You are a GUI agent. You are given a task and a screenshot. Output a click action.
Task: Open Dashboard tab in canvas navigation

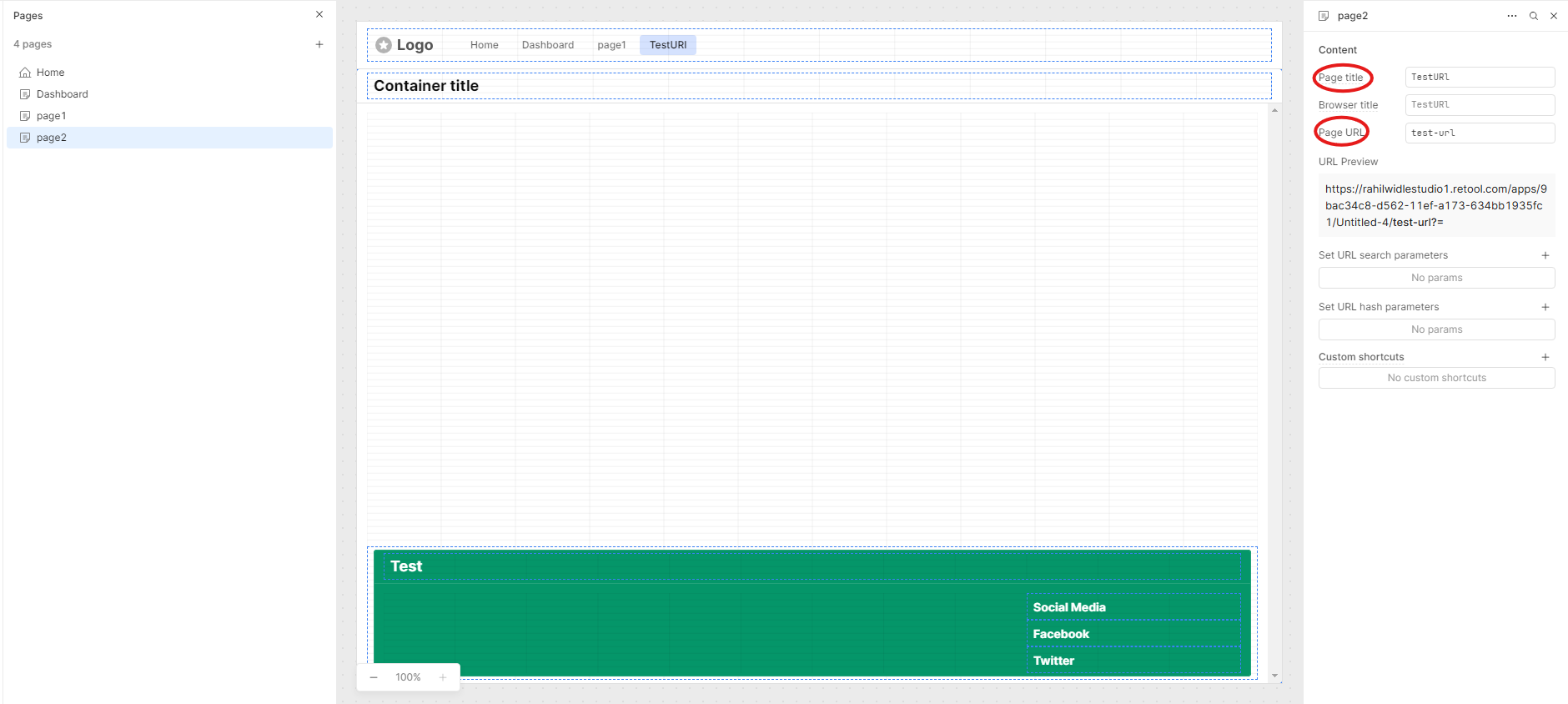click(x=548, y=45)
